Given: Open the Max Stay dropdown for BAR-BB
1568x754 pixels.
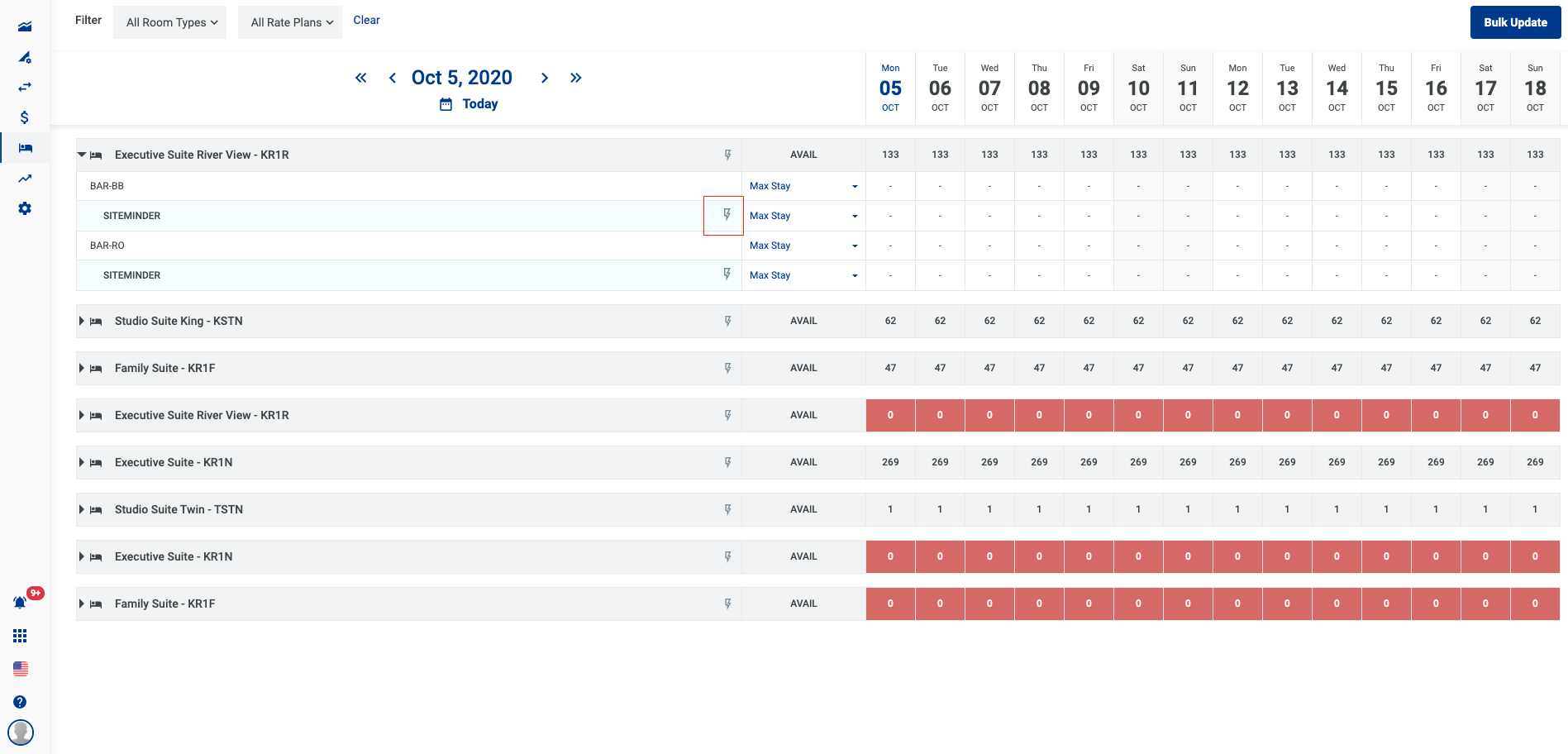Looking at the screenshot, I should [803, 186].
